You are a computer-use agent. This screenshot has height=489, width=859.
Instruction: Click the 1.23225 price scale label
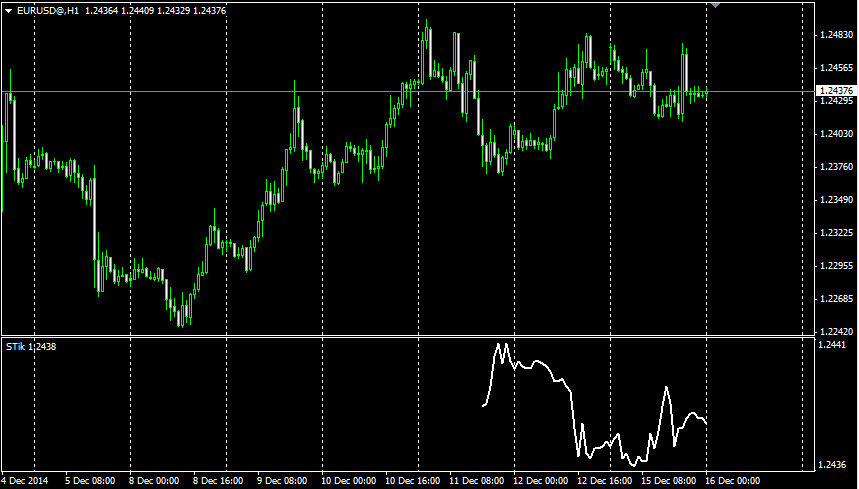(837, 233)
